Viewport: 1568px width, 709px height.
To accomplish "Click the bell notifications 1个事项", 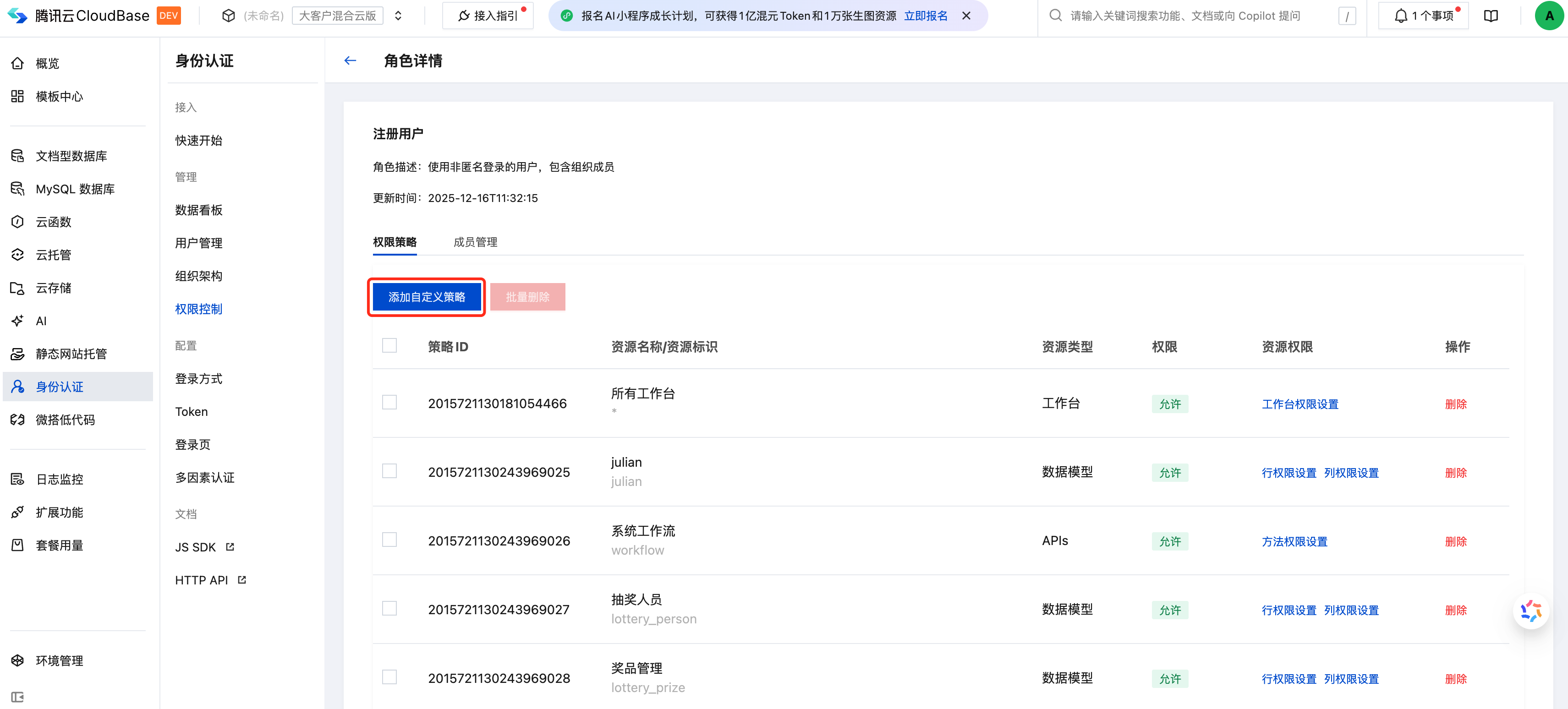I will 1423,16.
